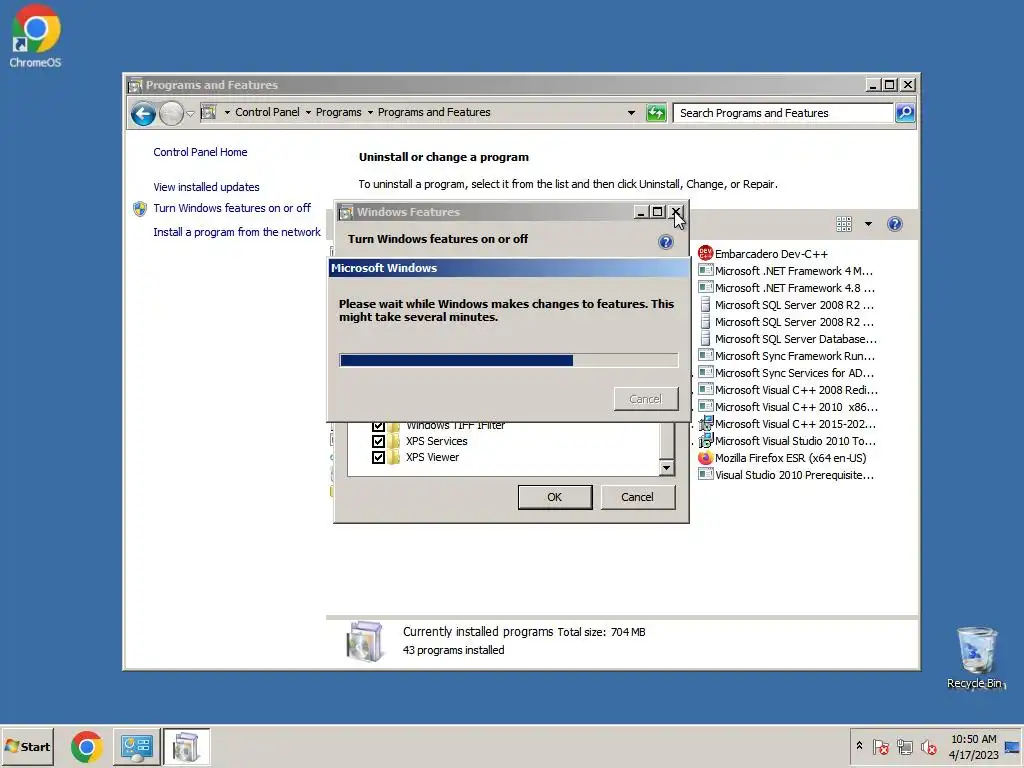Viewport: 1024px width, 768px height.
Task: Click the Search Programs and Features field
Action: (x=783, y=113)
